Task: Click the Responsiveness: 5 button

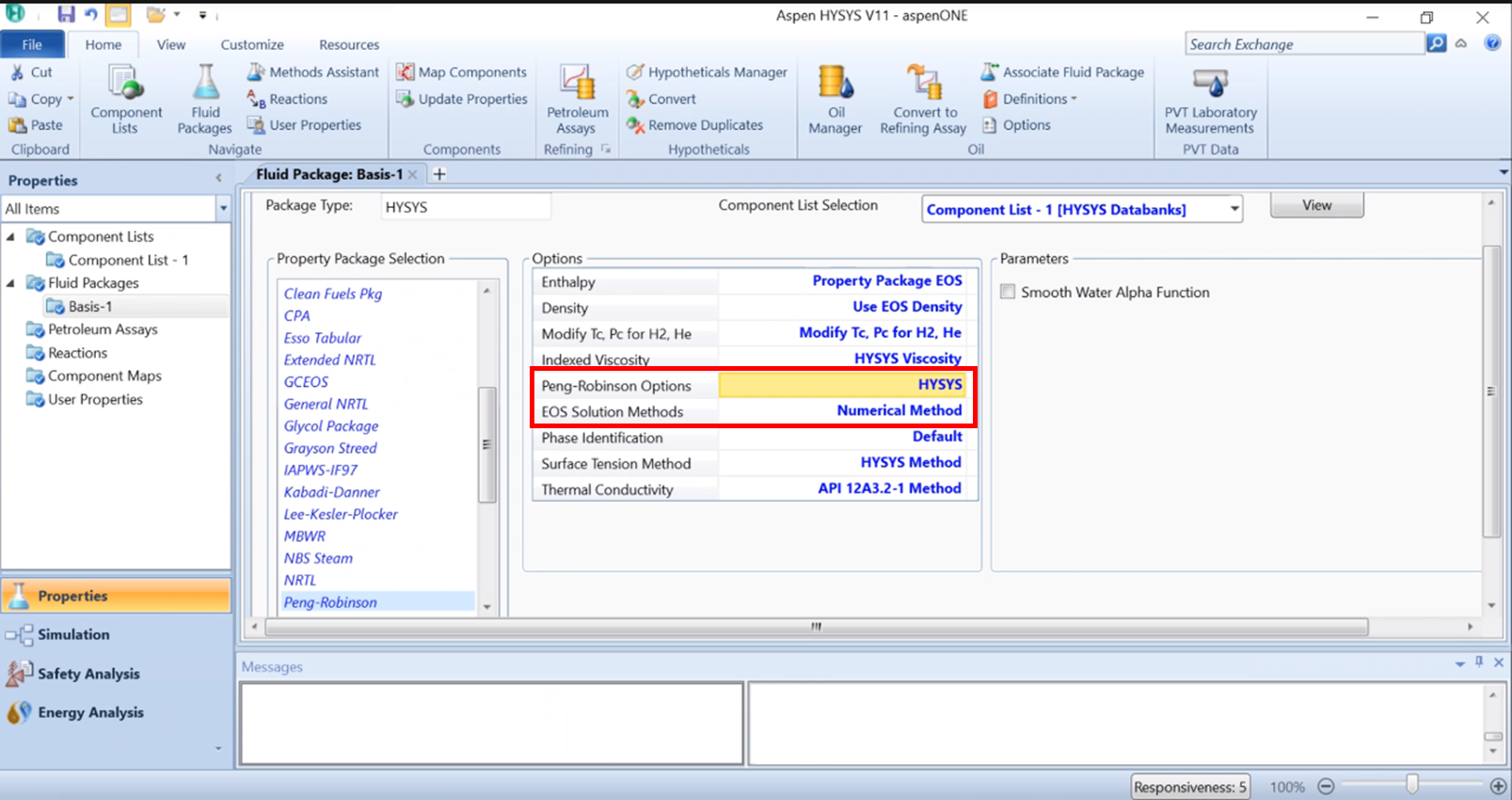Action: pos(1190,787)
